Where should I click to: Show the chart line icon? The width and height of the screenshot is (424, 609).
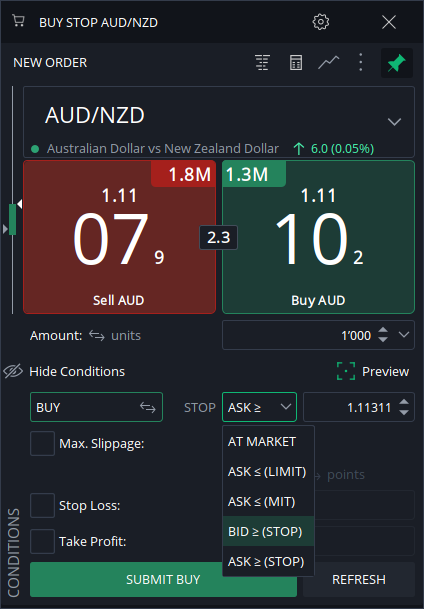(x=328, y=63)
